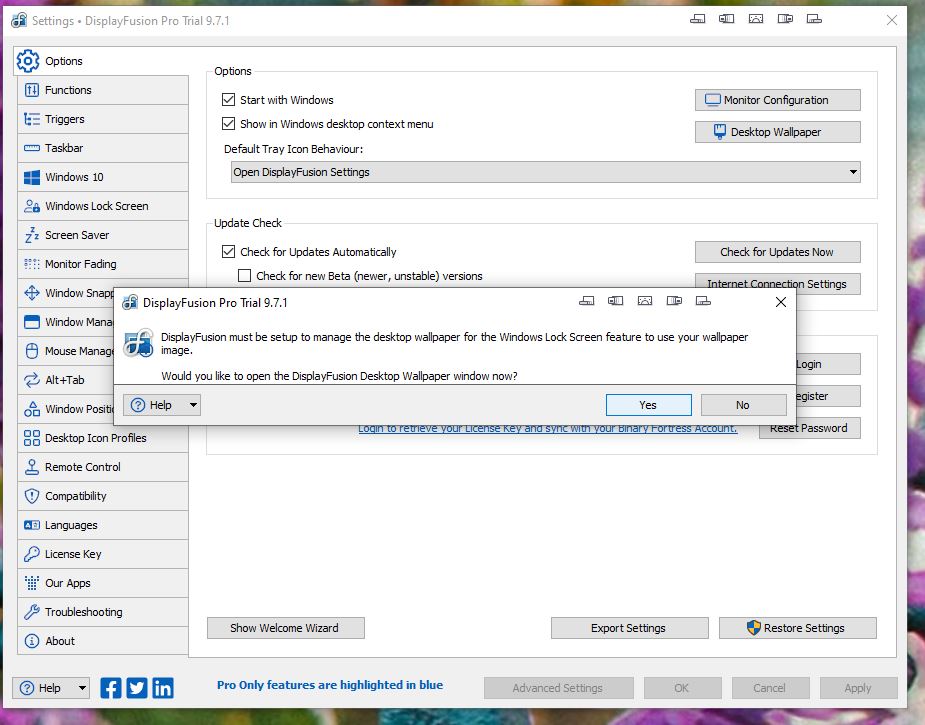Screen dimensions: 925x725
Task: Open the DisplayFusion Facebook page icon
Action: (111, 688)
